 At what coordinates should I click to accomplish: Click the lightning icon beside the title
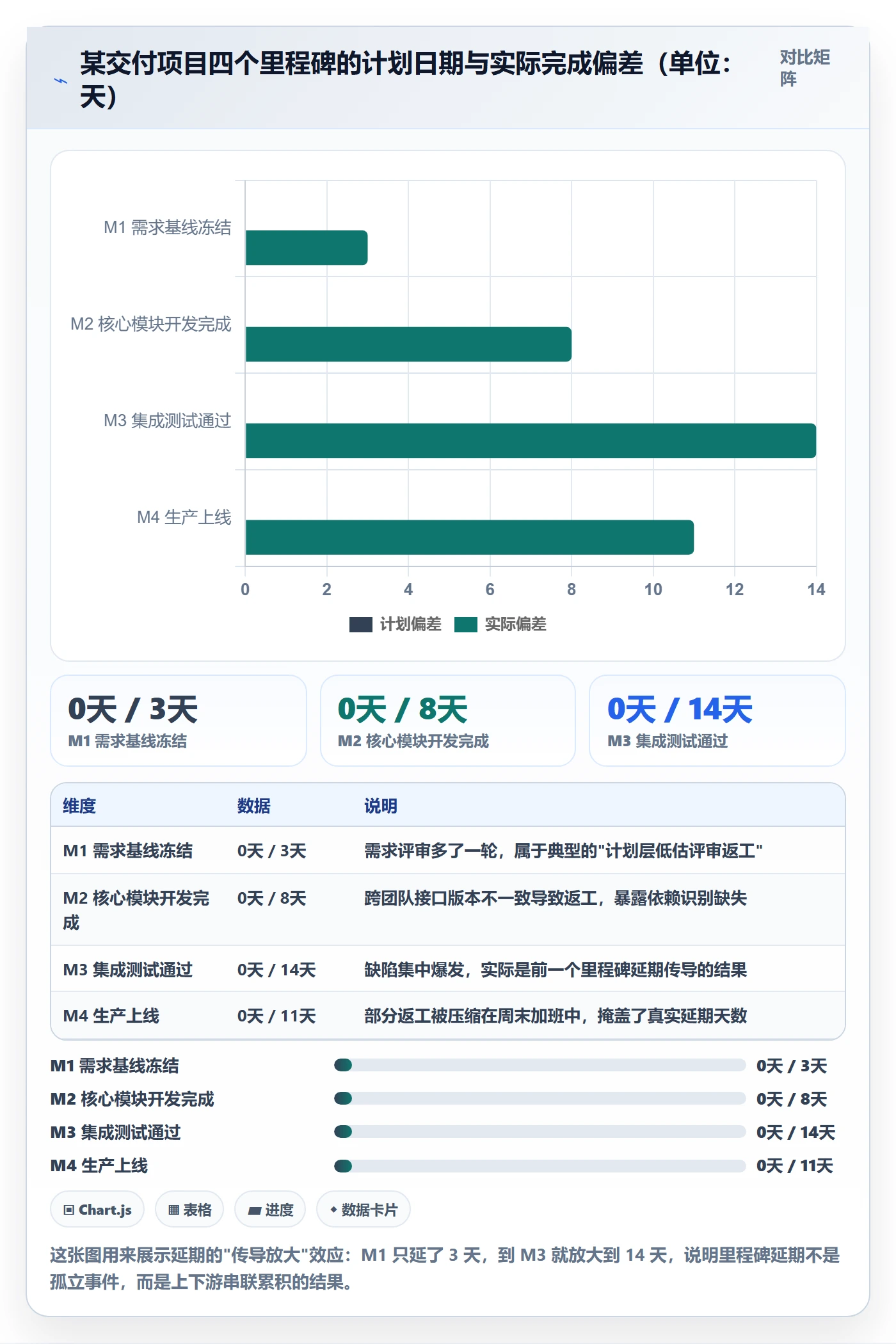click(x=61, y=81)
